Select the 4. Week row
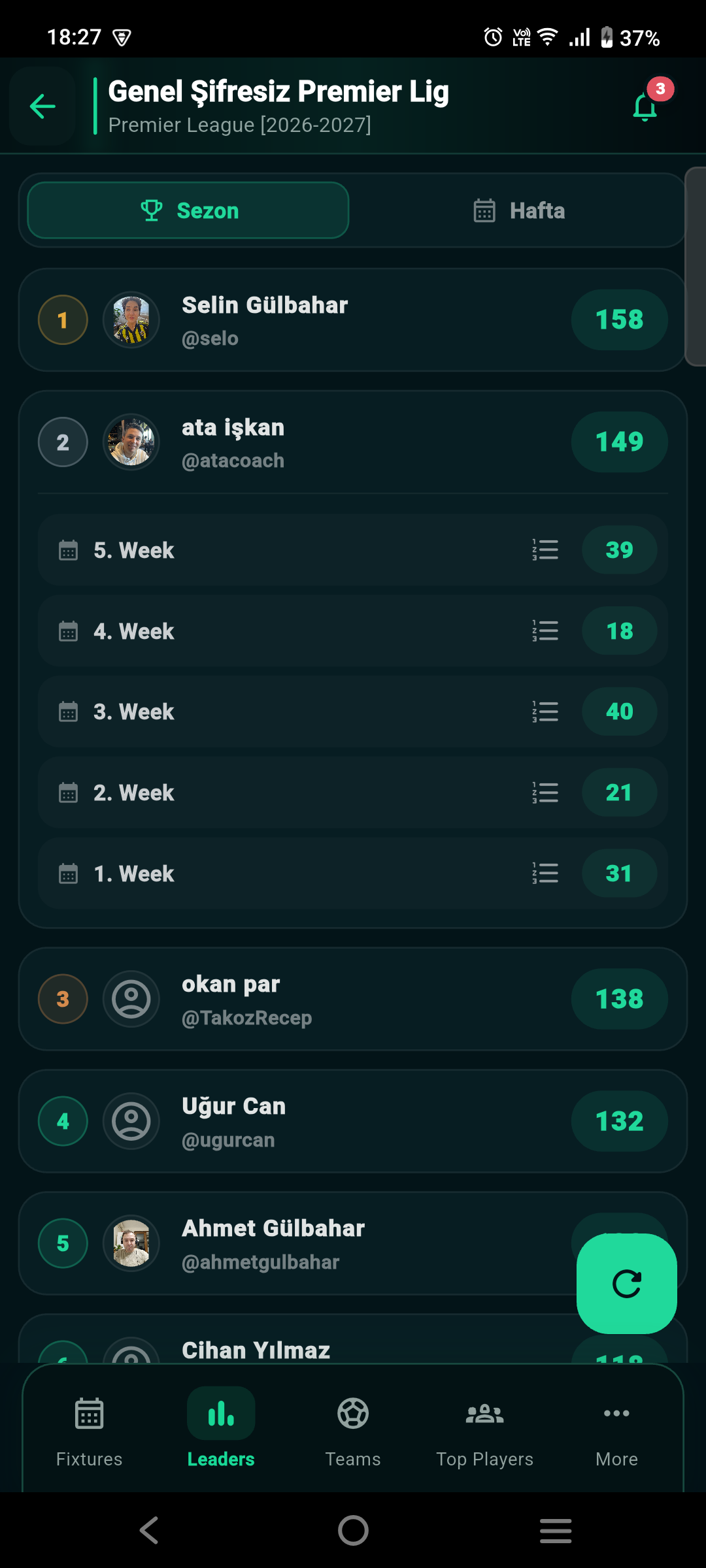The image size is (706, 1568). (353, 631)
